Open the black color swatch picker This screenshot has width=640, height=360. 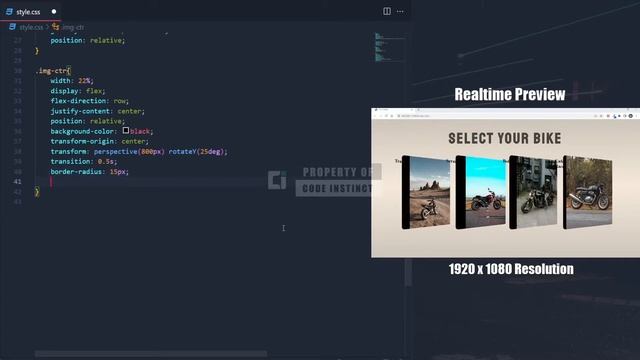click(x=126, y=131)
